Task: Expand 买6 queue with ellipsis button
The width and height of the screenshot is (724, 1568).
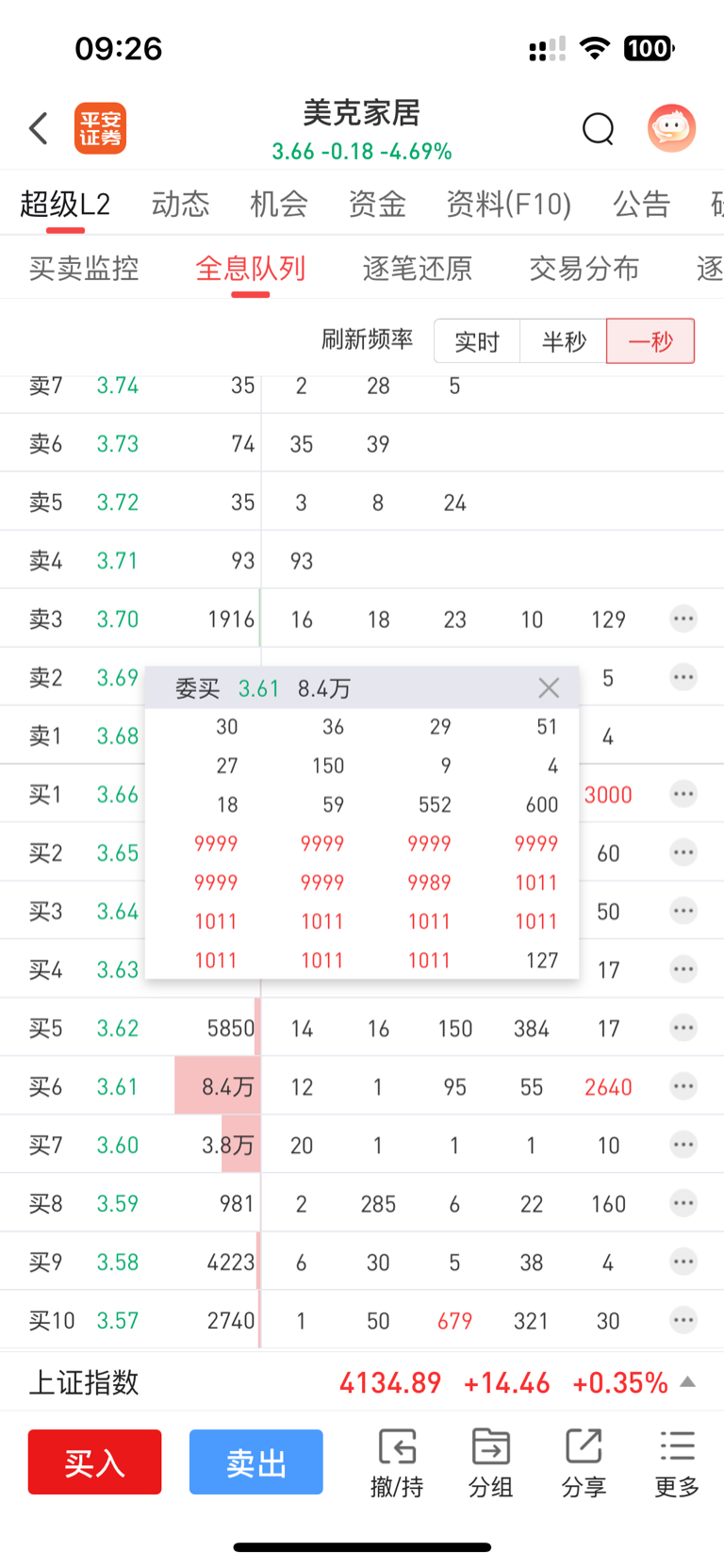Action: (683, 1086)
